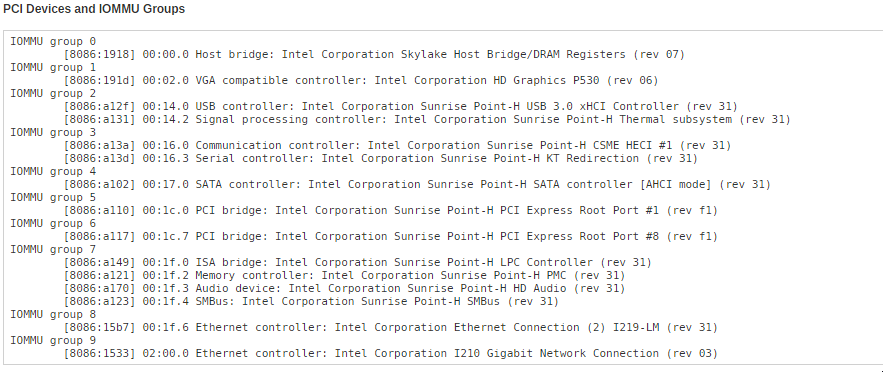The image size is (883, 372).
Task: Click the I210 Gigabit Network Connection entry
Action: 391,353
